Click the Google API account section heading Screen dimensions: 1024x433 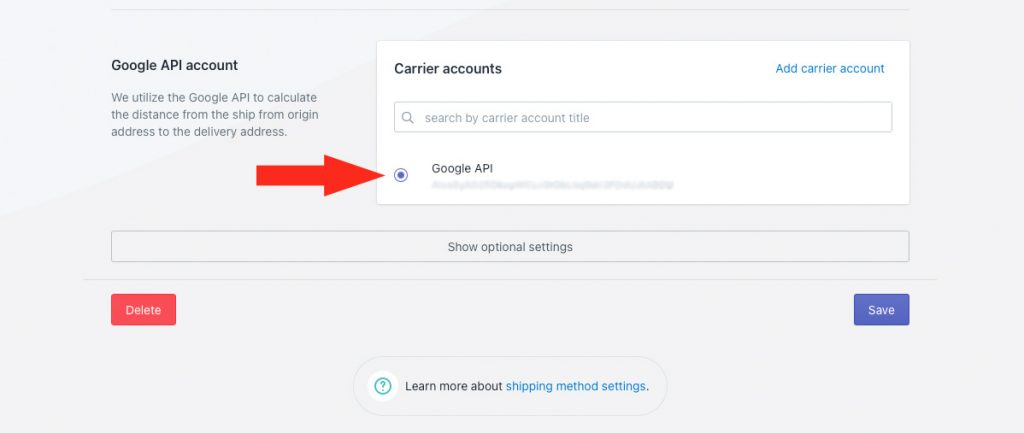174,65
